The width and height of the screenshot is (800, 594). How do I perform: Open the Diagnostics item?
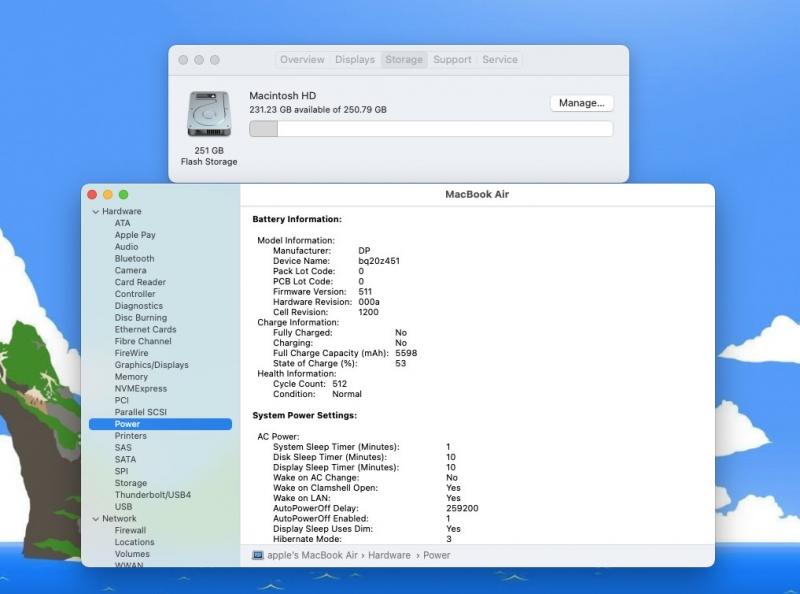[138, 306]
